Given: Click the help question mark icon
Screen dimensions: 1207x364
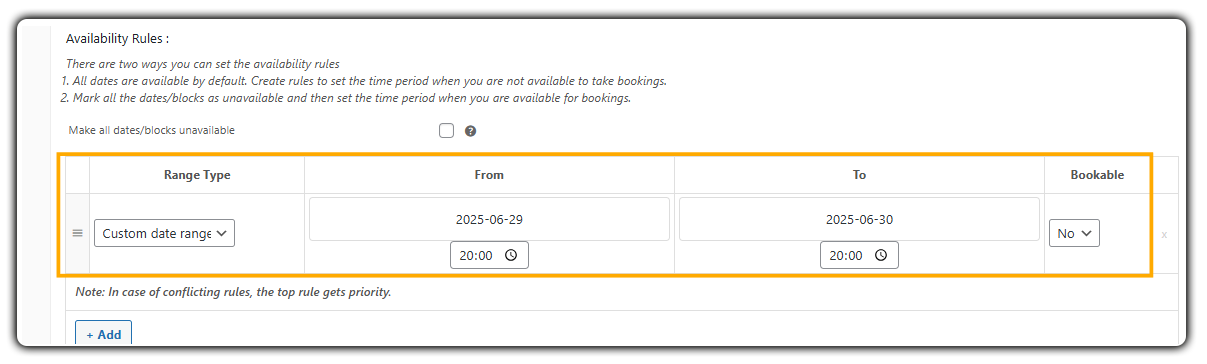Looking at the screenshot, I should (470, 131).
